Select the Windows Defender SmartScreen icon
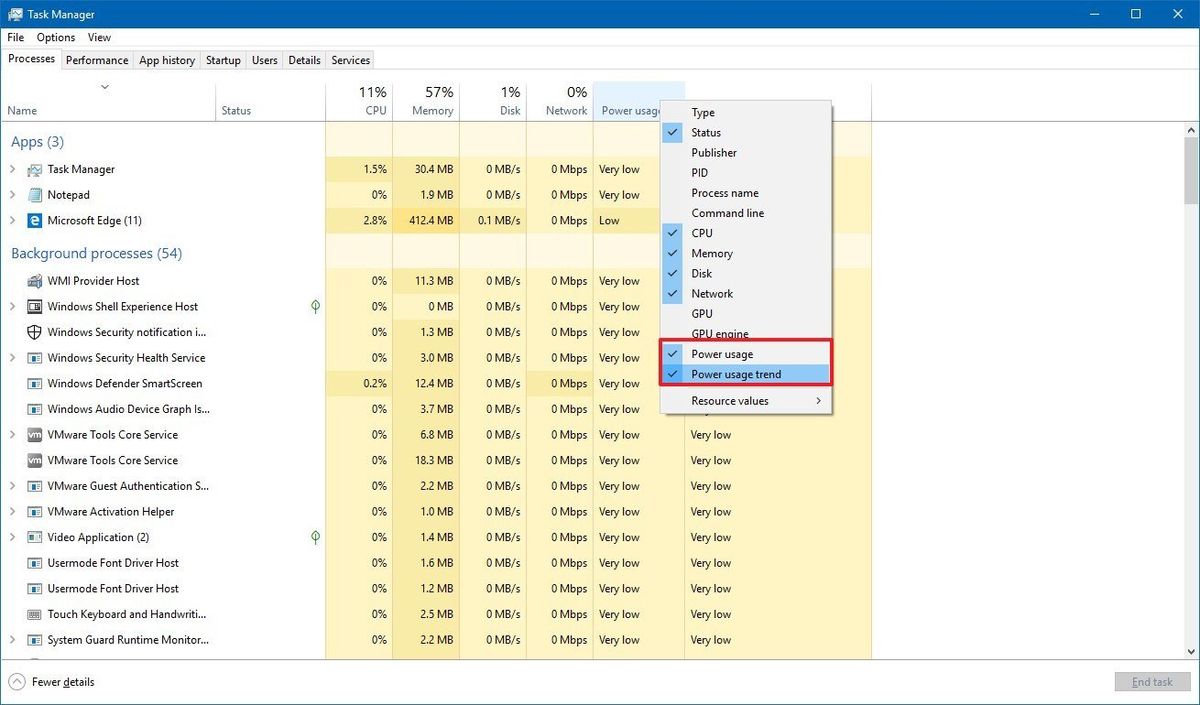Image resolution: width=1200 pixels, height=705 pixels. coord(34,383)
